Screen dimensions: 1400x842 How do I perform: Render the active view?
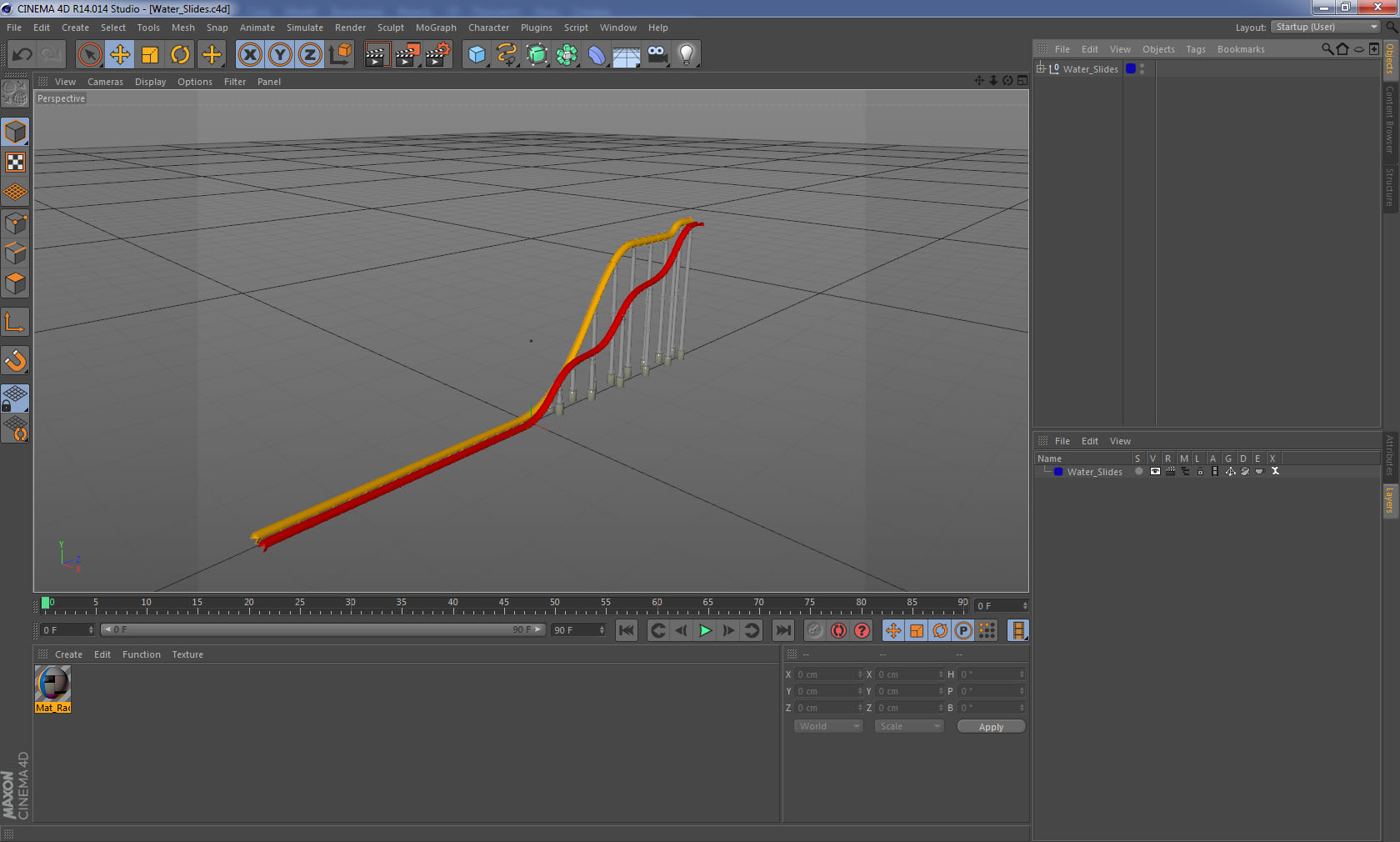pyautogui.click(x=377, y=55)
